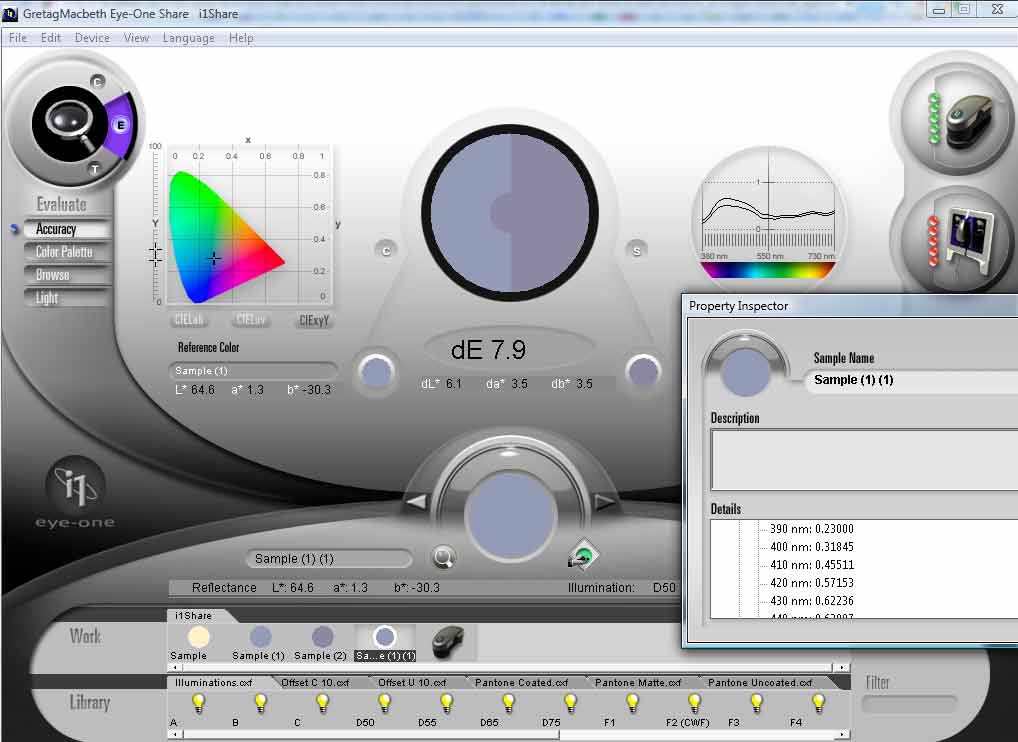Click the magnifier icon beside sample name
1018x742 pixels.
[443, 558]
